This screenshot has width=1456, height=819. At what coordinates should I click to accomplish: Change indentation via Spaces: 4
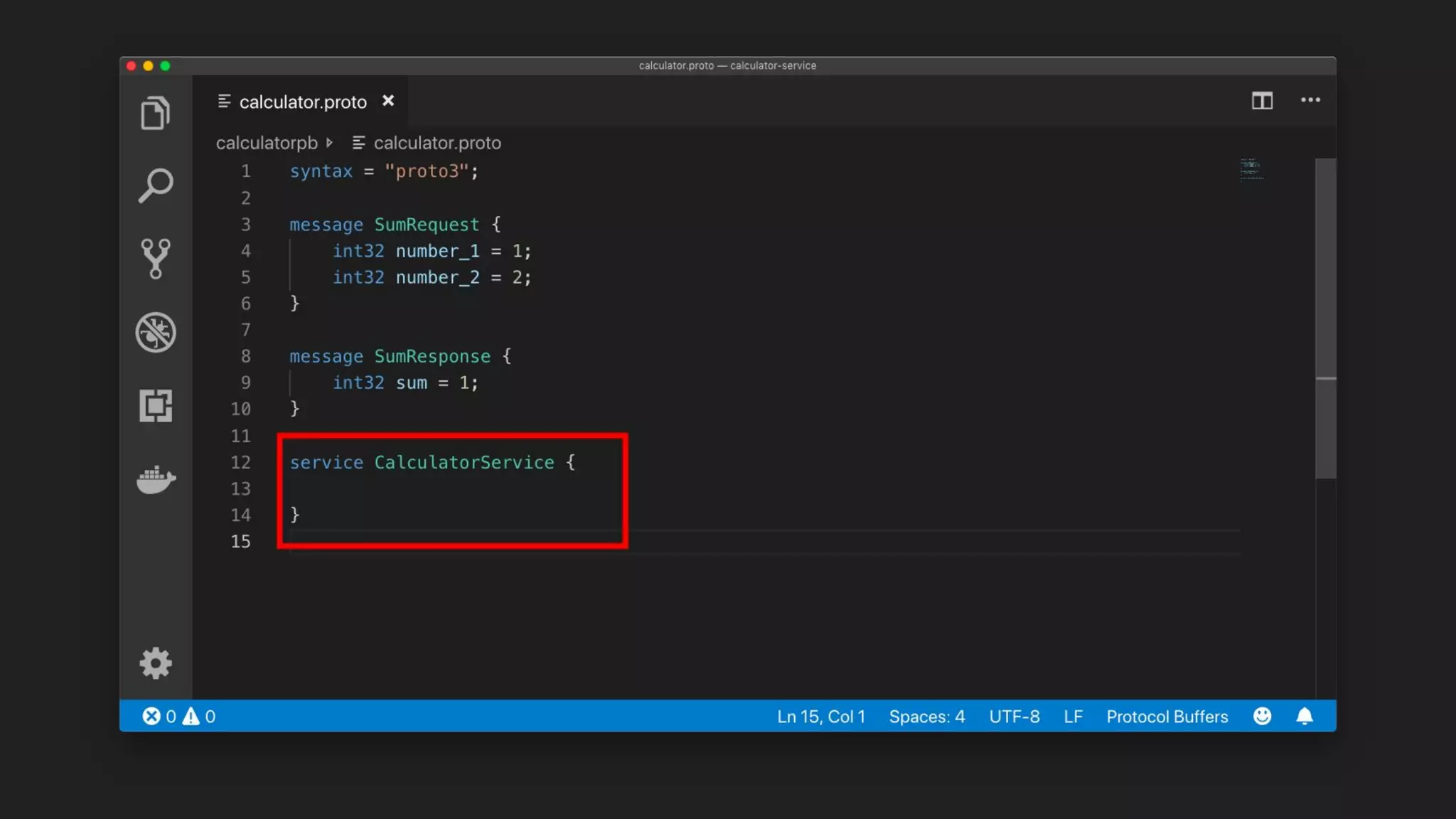pos(926,717)
